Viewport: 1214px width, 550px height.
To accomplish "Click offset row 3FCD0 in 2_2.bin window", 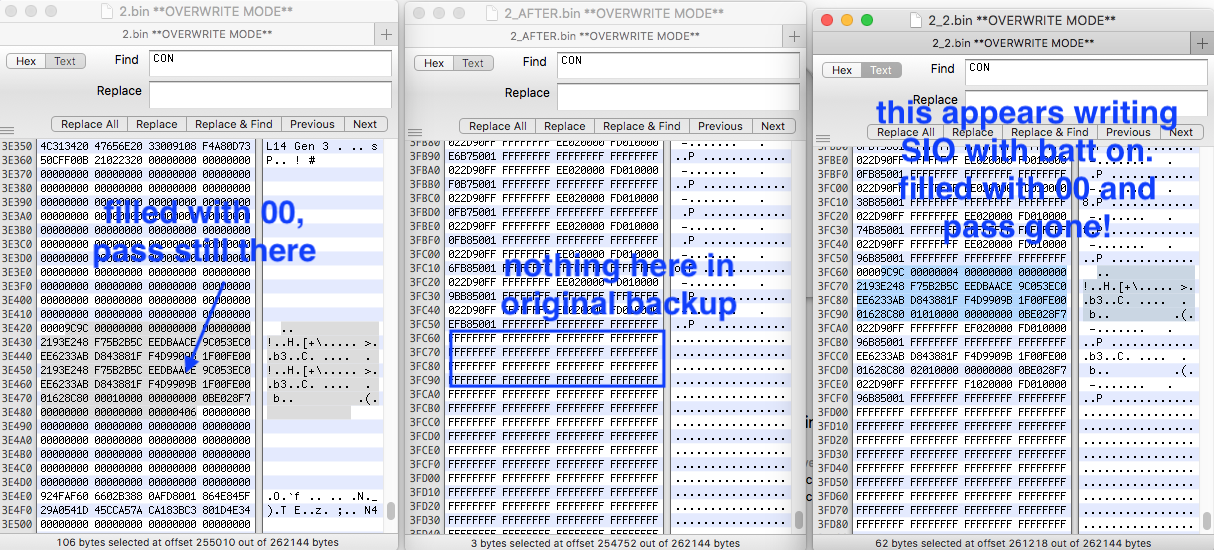I will pos(833,369).
